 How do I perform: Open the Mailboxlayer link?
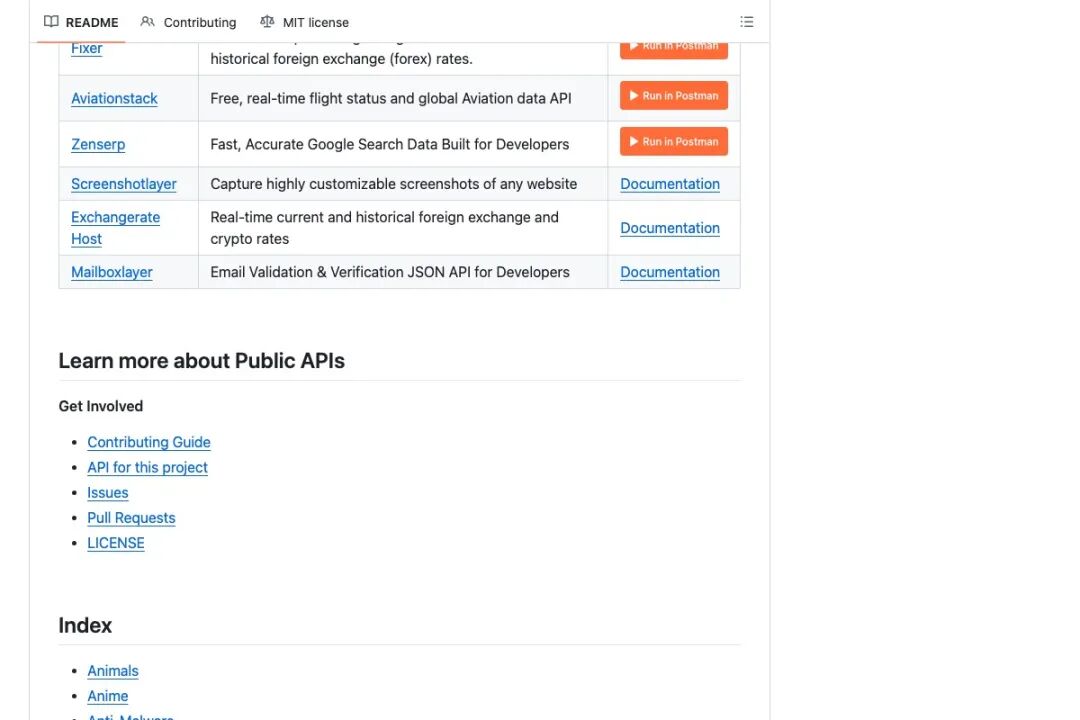(112, 272)
